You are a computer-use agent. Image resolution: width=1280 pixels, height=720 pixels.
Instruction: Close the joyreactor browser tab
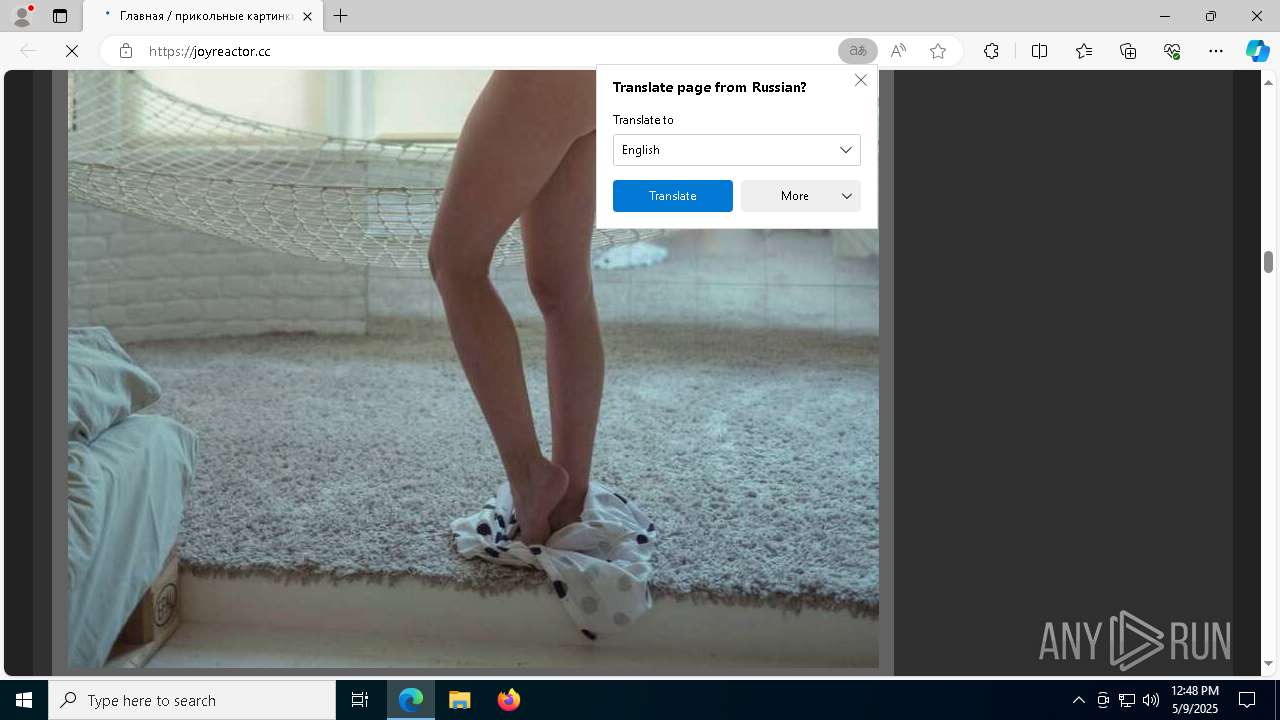[x=307, y=16]
